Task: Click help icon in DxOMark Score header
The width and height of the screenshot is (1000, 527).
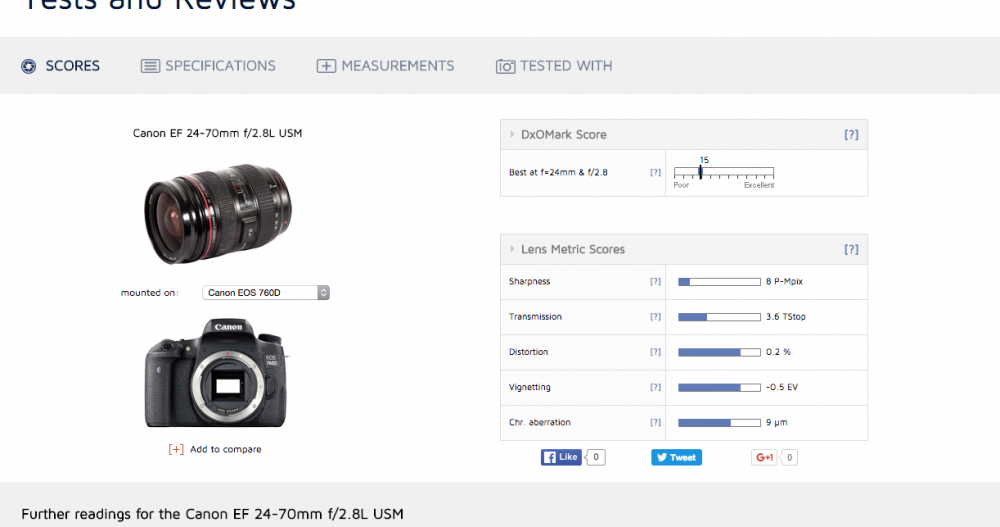Action: [850, 135]
